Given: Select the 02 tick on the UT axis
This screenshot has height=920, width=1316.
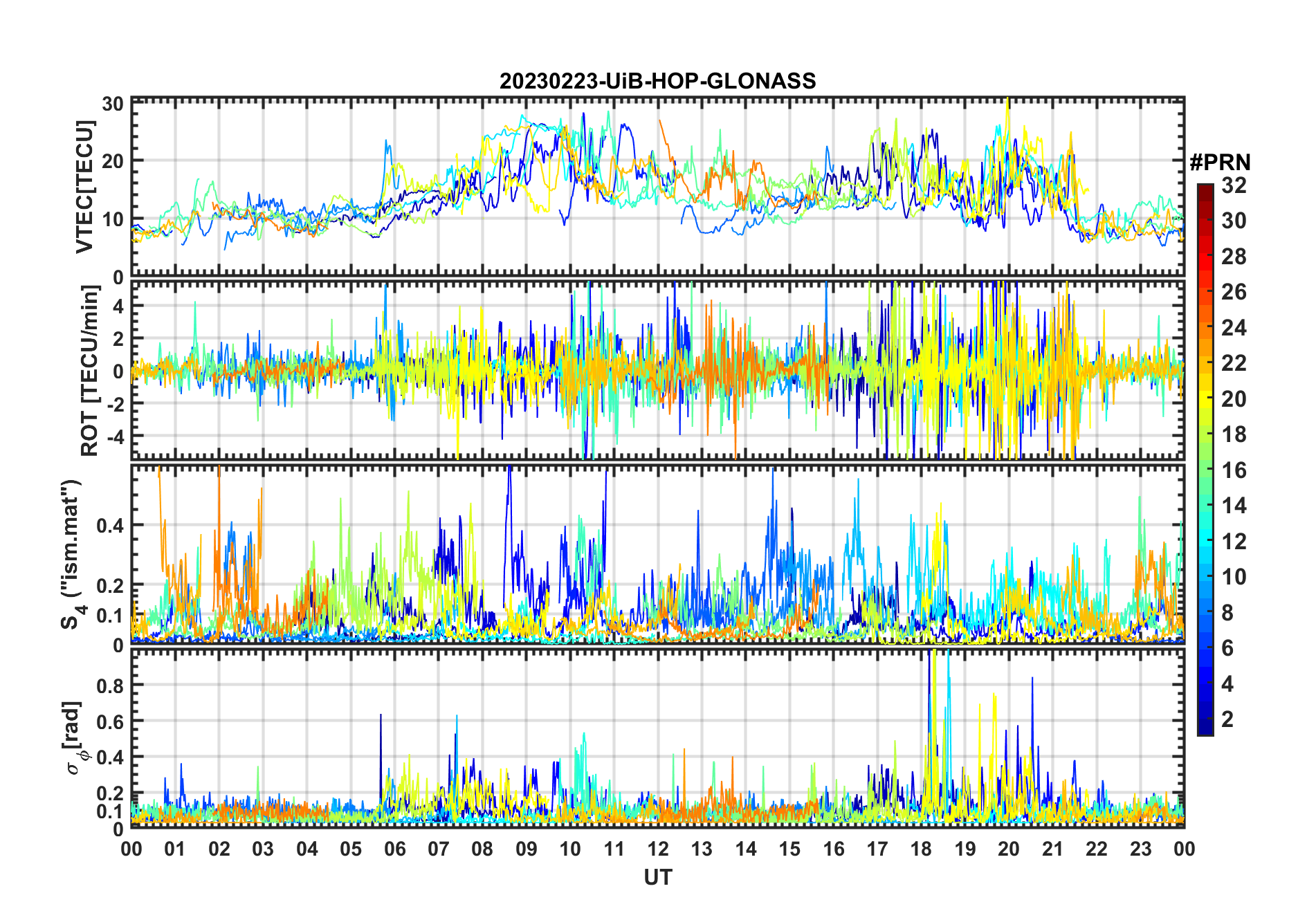Looking at the screenshot, I should point(219,849).
